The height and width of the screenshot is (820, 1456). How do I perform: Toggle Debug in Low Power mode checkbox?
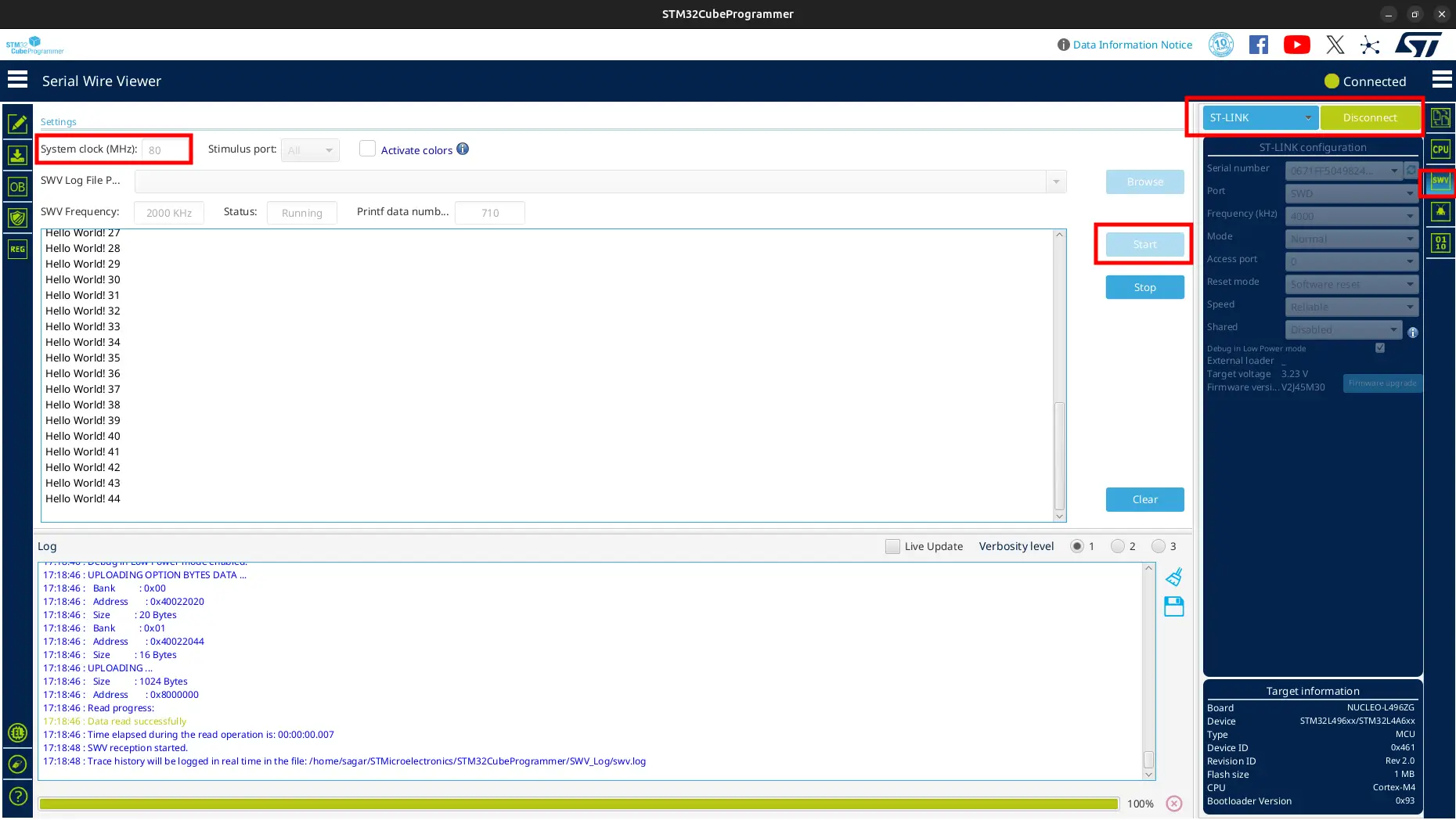(x=1380, y=348)
